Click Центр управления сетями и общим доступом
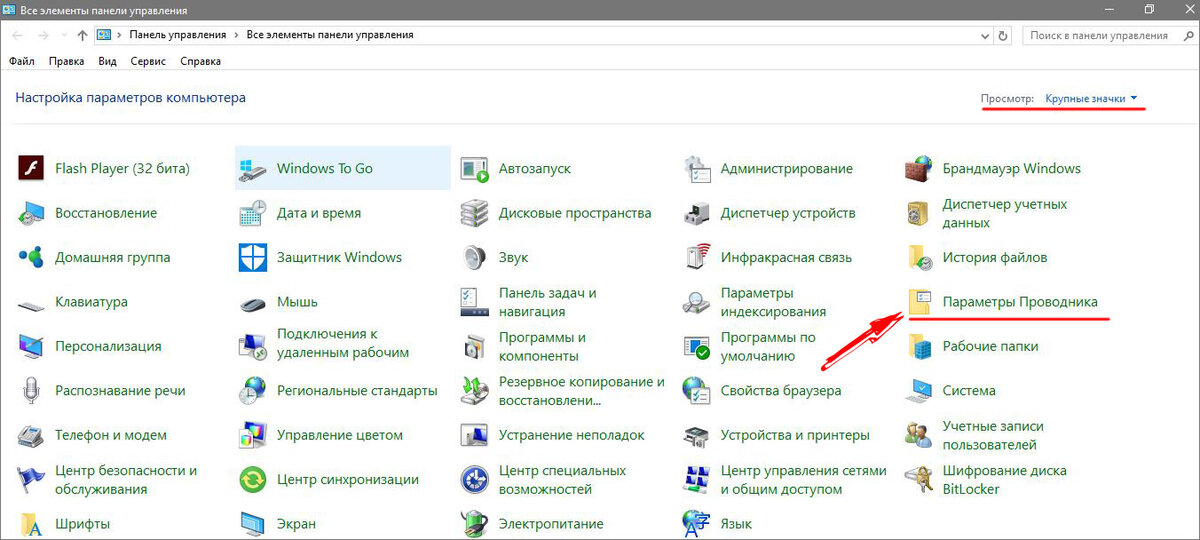Viewport: 1200px width, 540px height. (x=803, y=480)
